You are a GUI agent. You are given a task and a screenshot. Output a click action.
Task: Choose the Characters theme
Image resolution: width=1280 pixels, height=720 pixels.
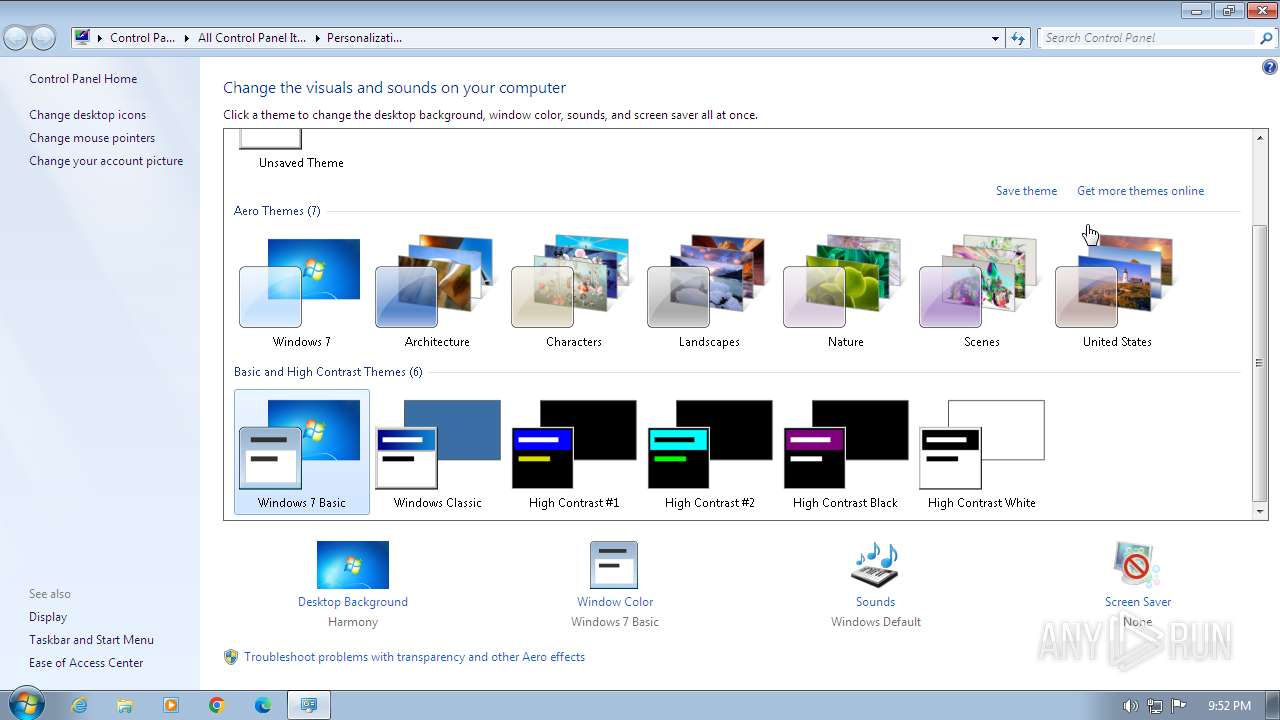573,292
